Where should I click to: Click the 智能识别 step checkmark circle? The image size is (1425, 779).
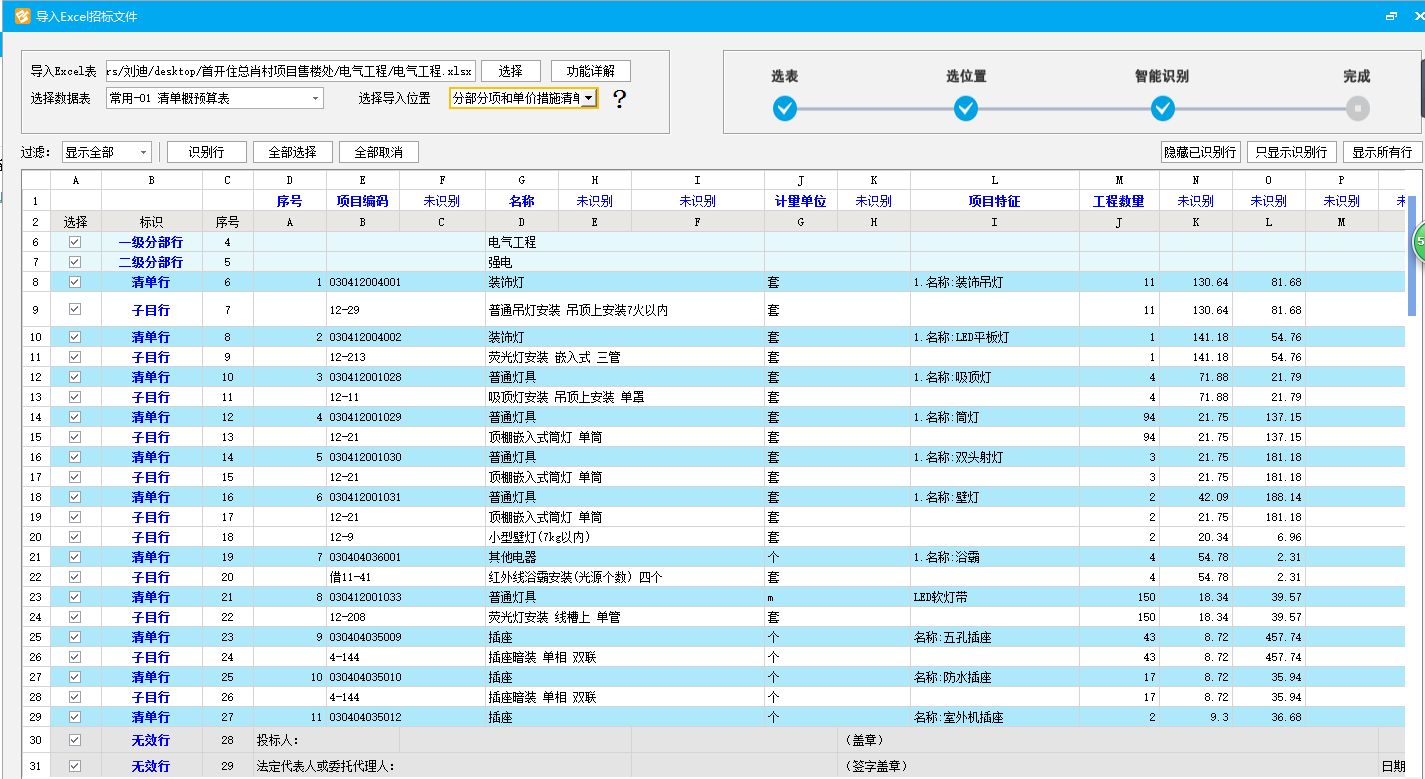tap(1162, 108)
